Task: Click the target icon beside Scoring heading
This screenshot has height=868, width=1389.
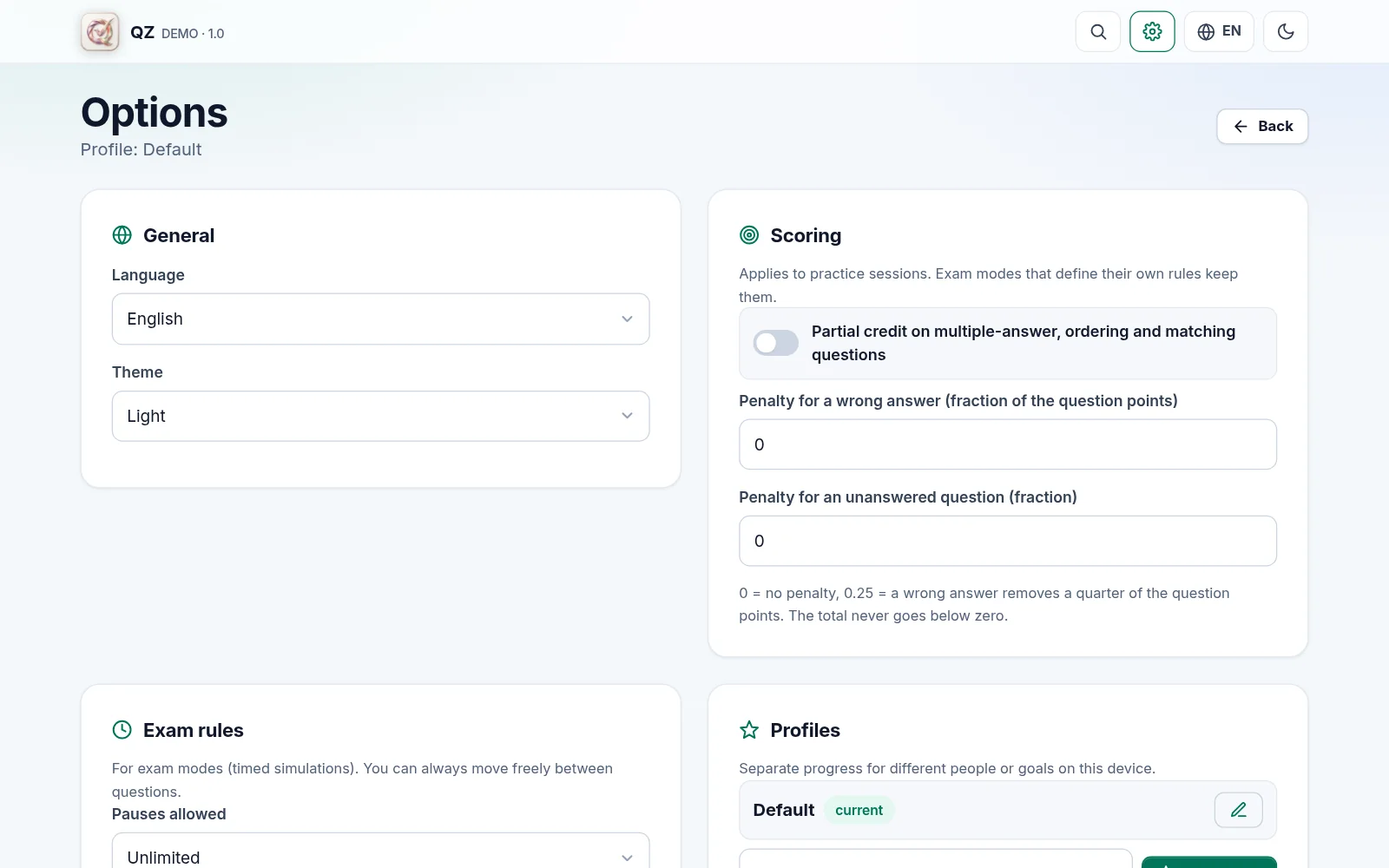Action: (749, 235)
